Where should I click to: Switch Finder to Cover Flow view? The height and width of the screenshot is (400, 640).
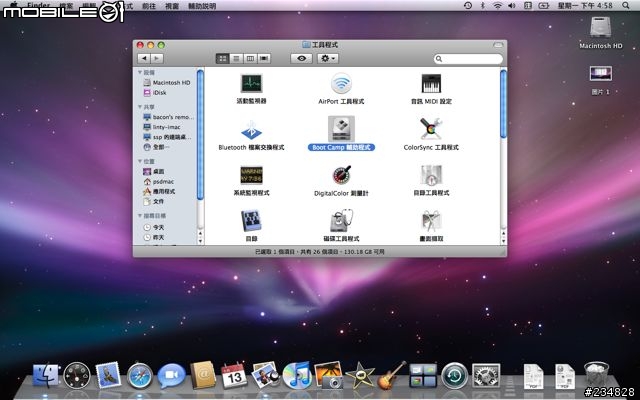click(x=264, y=59)
